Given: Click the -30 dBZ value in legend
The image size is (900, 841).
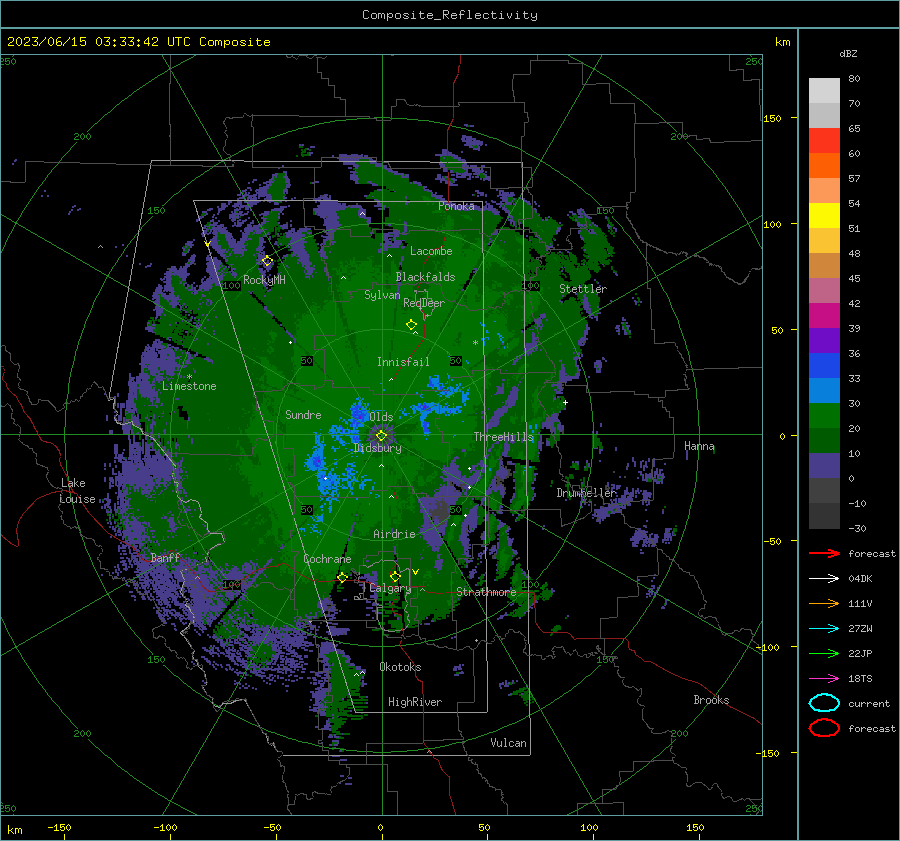Looking at the screenshot, I should click(857, 528).
